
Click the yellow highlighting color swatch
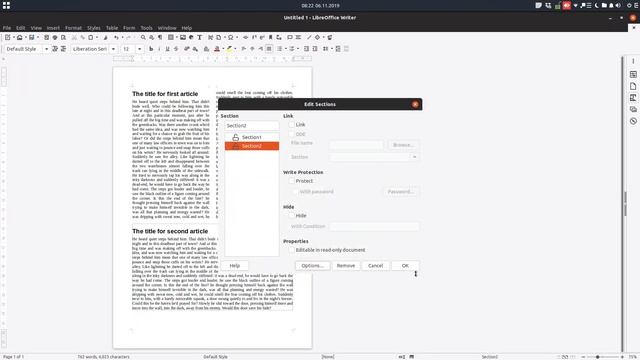[x=229, y=49]
